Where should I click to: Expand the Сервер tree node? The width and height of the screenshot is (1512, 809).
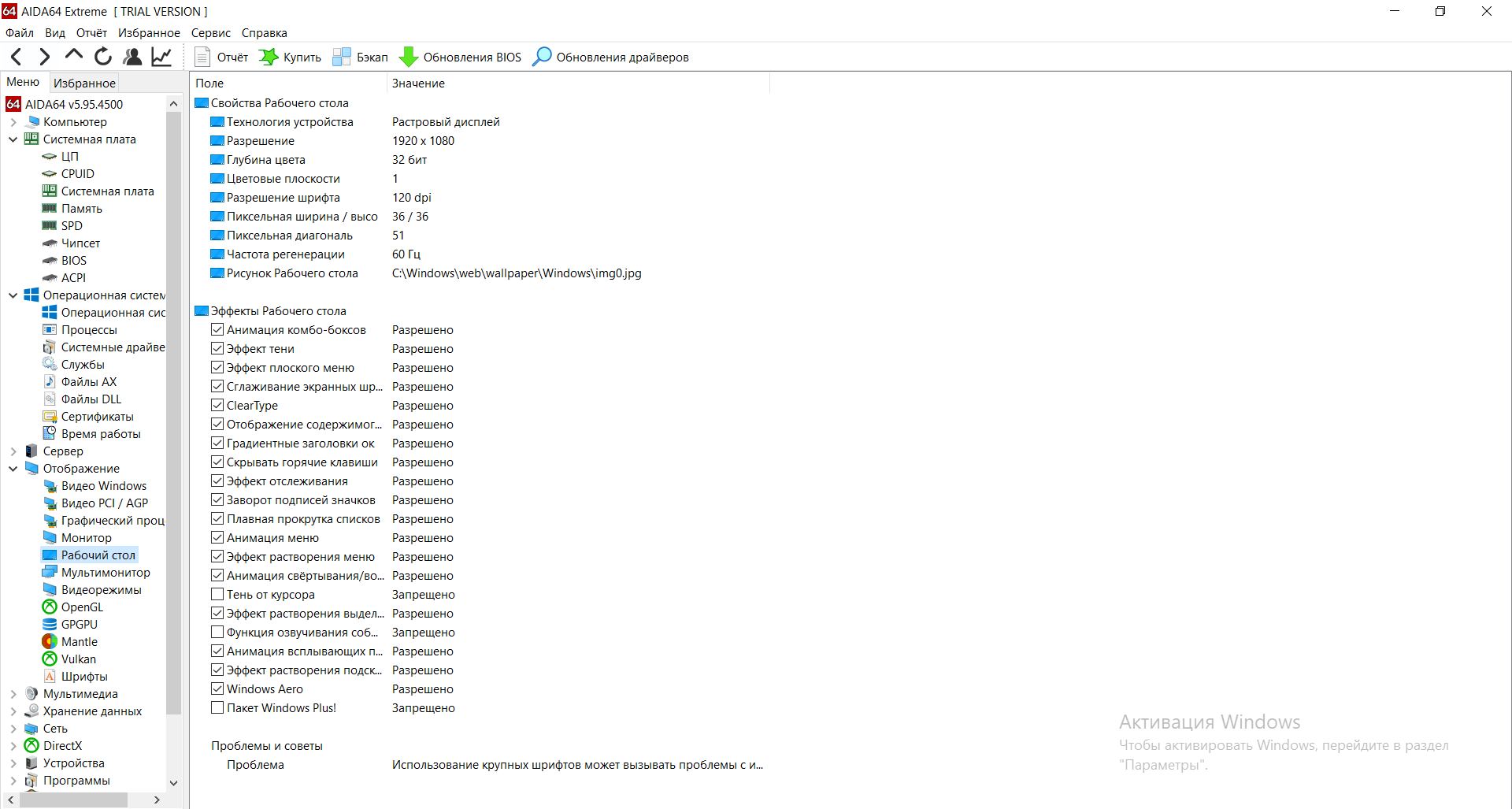(x=13, y=451)
